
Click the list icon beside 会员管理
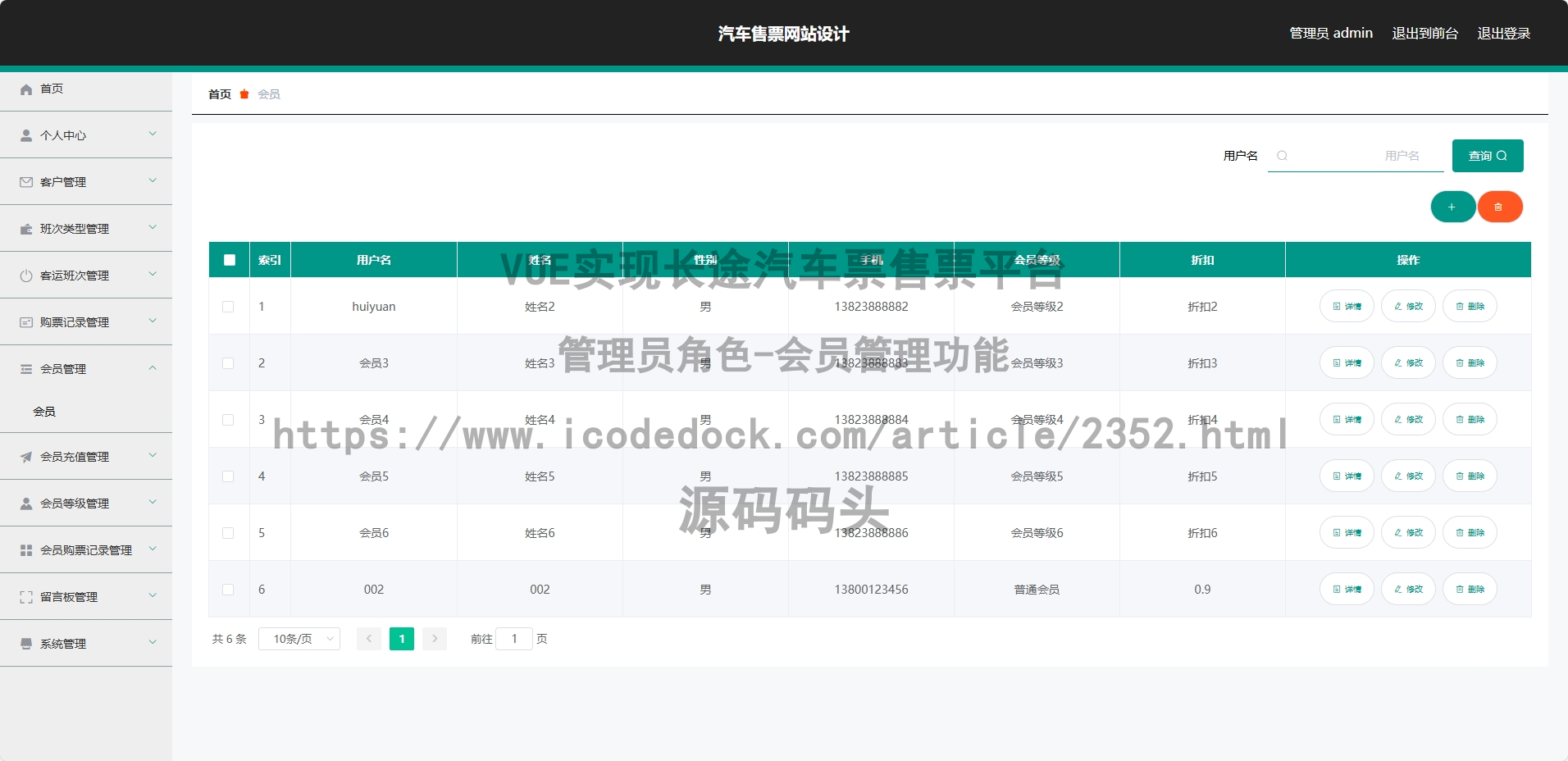coord(26,369)
